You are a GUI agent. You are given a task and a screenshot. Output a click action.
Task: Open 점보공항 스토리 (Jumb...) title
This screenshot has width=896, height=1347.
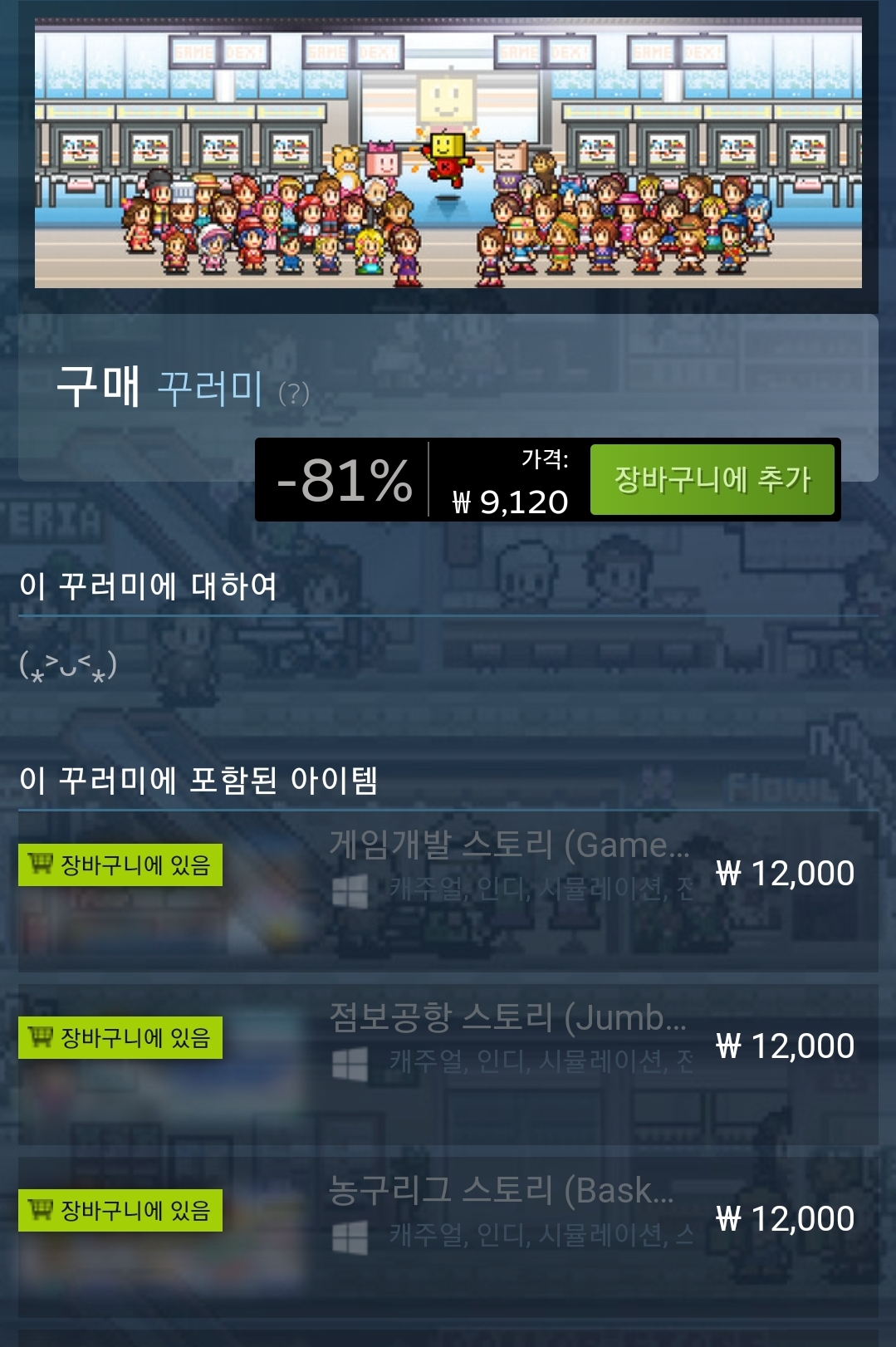click(x=508, y=1017)
